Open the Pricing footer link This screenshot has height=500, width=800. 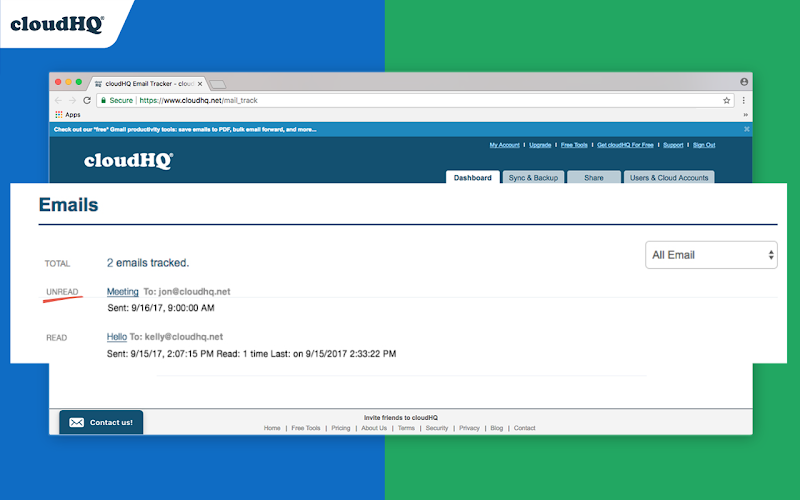click(341, 428)
